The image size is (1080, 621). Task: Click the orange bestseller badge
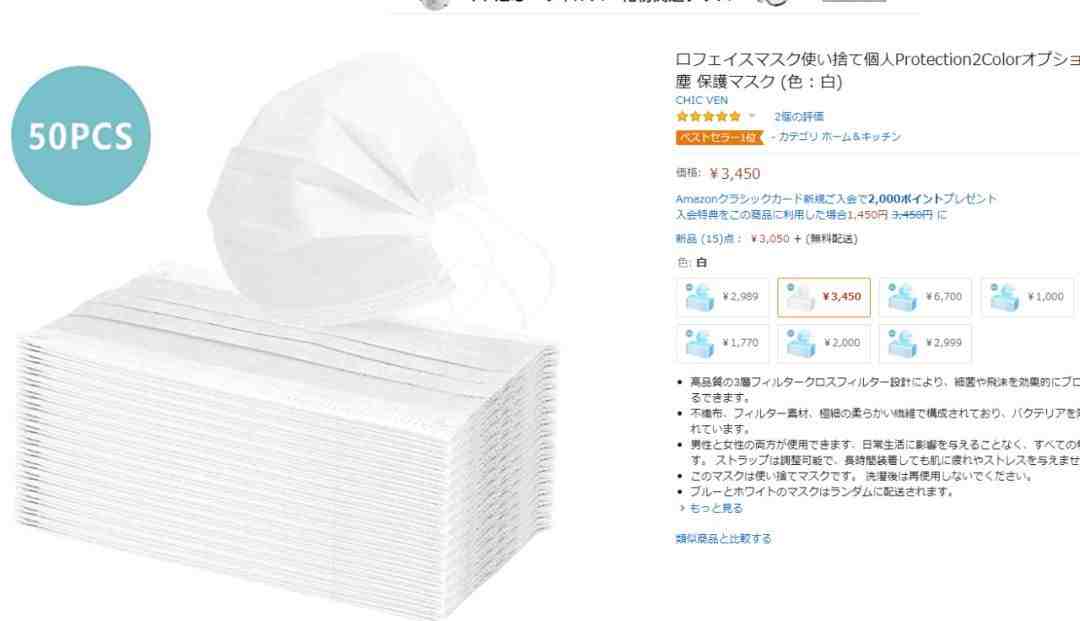pyautogui.click(x=720, y=137)
